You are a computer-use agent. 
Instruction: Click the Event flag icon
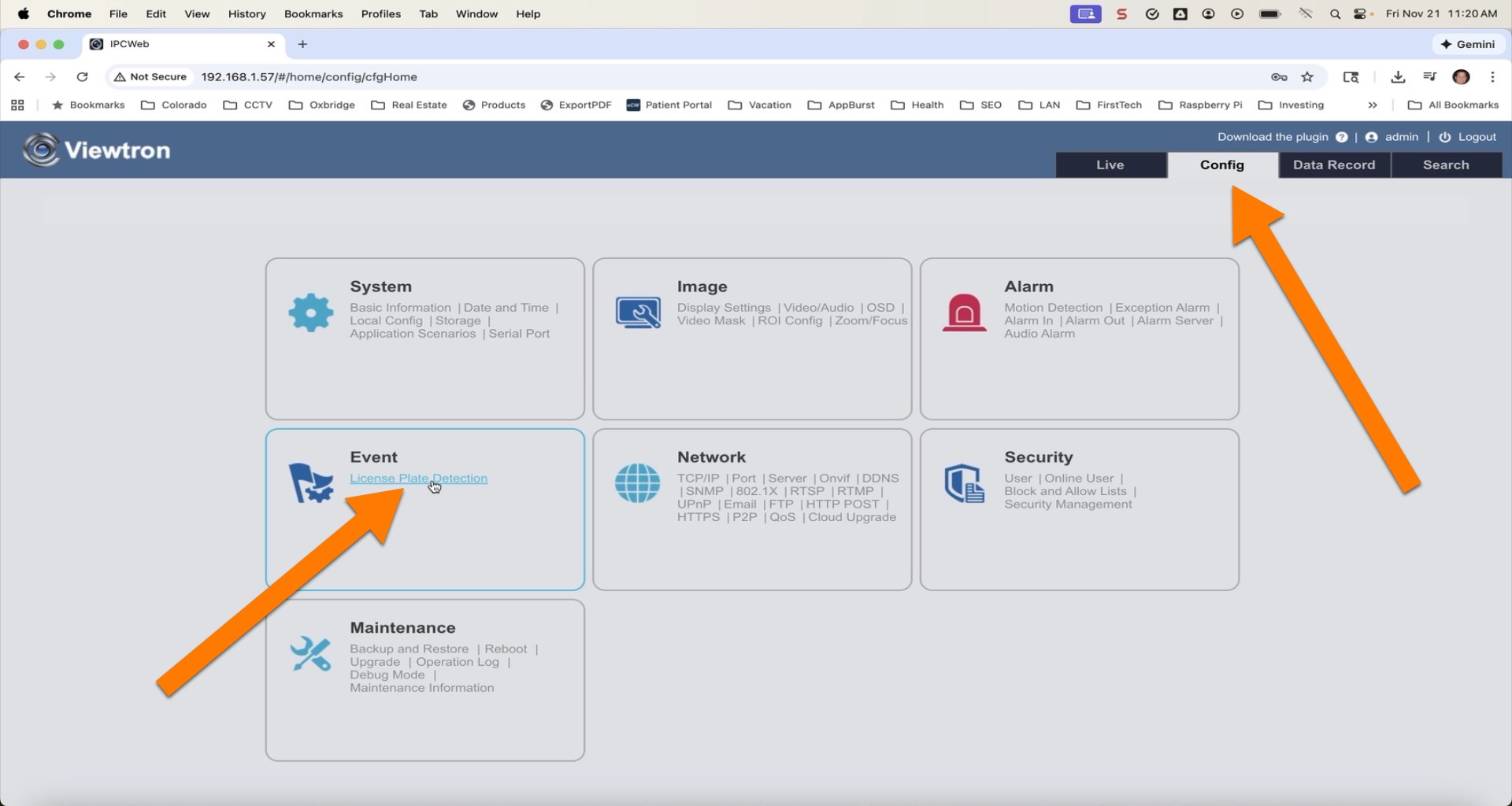point(311,482)
